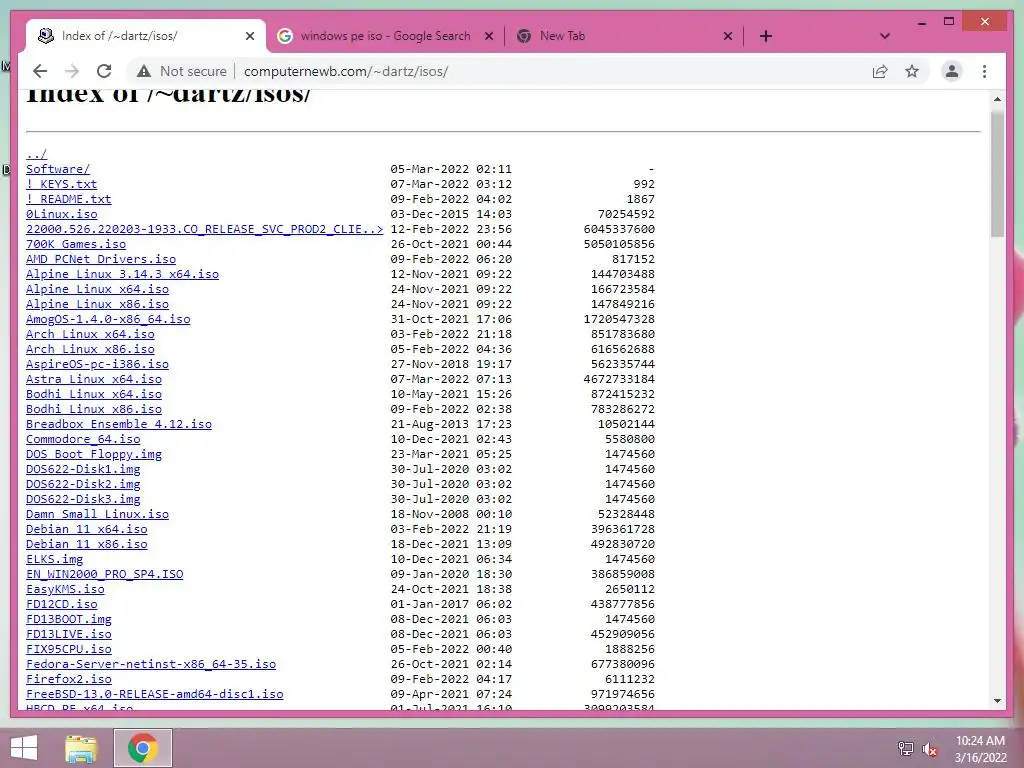The height and width of the screenshot is (768, 1024).
Task: Close the New Tab tab
Action: (x=728, y=36)
